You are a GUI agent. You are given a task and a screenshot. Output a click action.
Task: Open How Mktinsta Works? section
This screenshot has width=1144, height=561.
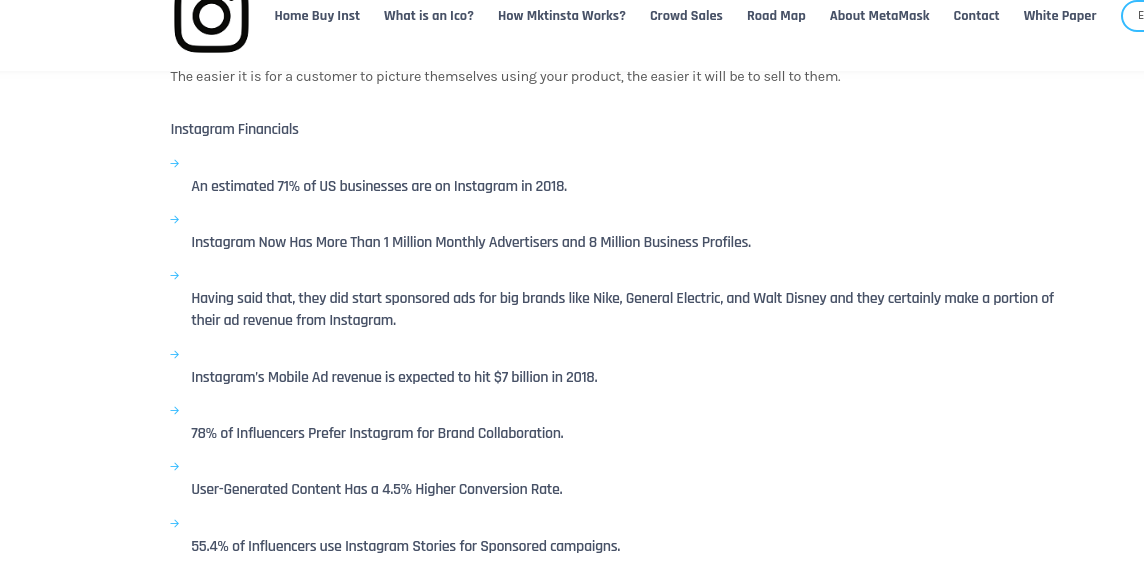[x=562, y=16]
